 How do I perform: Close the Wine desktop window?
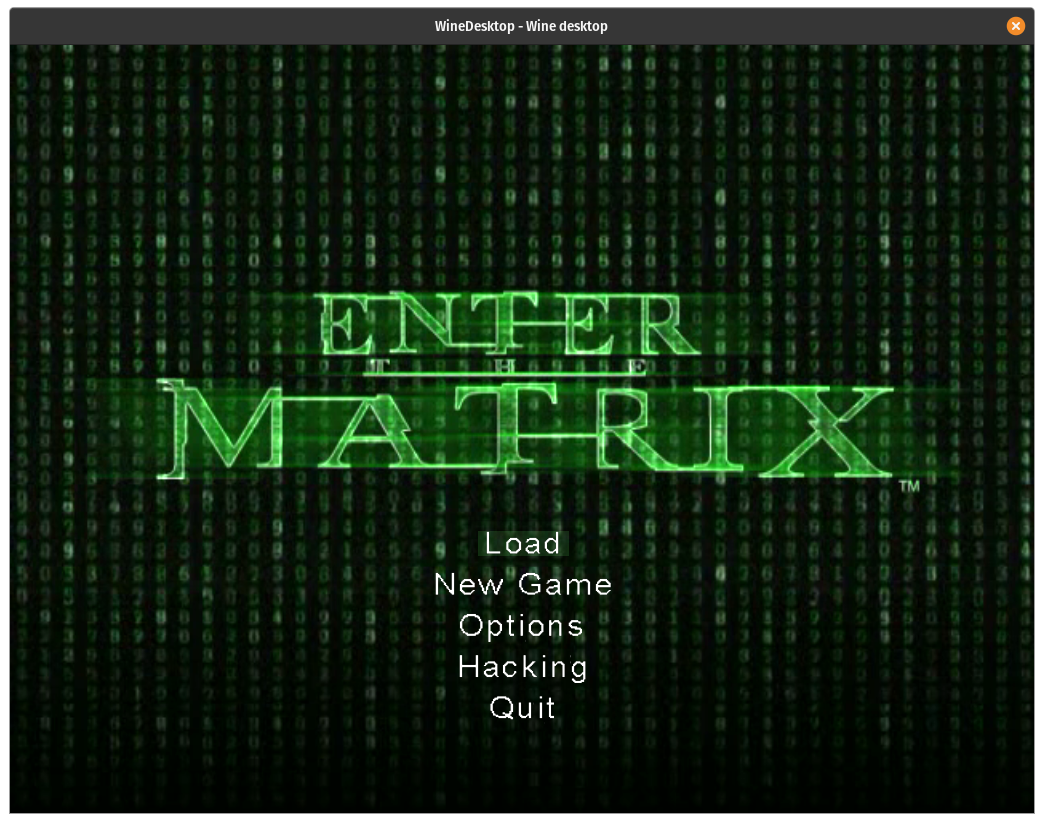click(x=1015, y=26)
